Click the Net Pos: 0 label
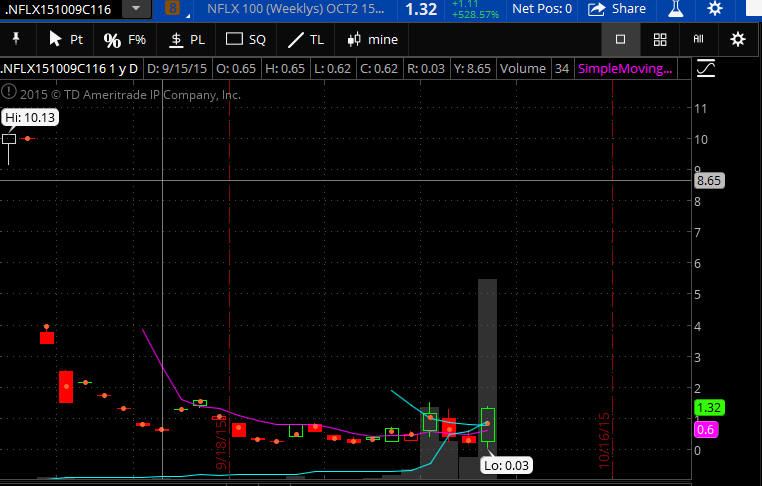Viewport: 762px width, 486px height. pos(541,9)
